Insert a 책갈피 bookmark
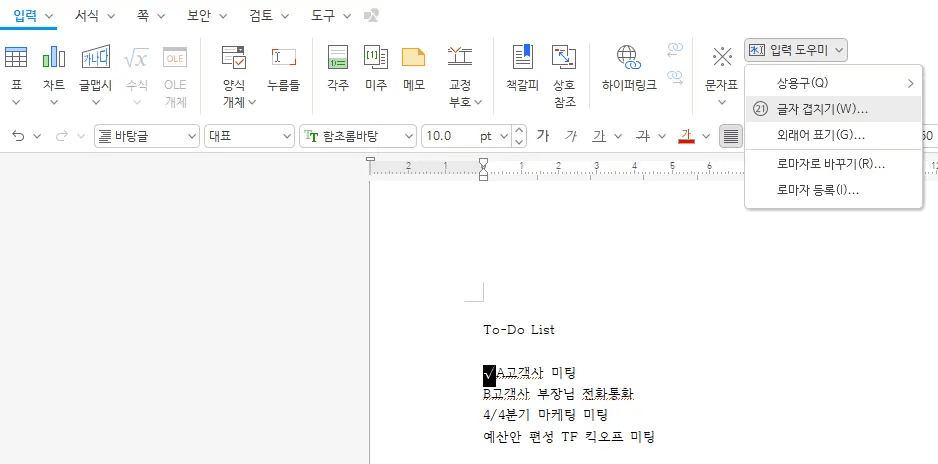 [523, 58]
